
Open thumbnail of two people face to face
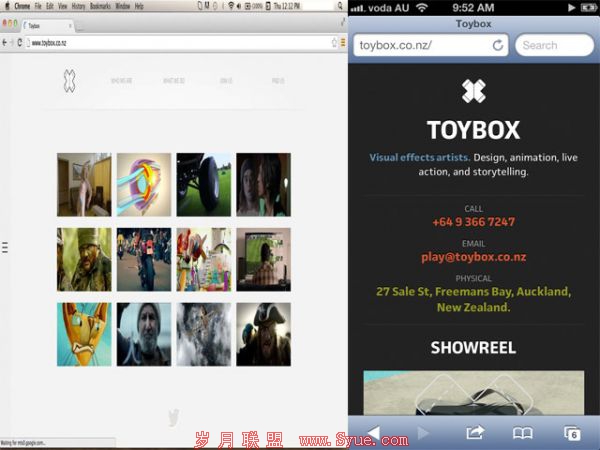[263, 184]
